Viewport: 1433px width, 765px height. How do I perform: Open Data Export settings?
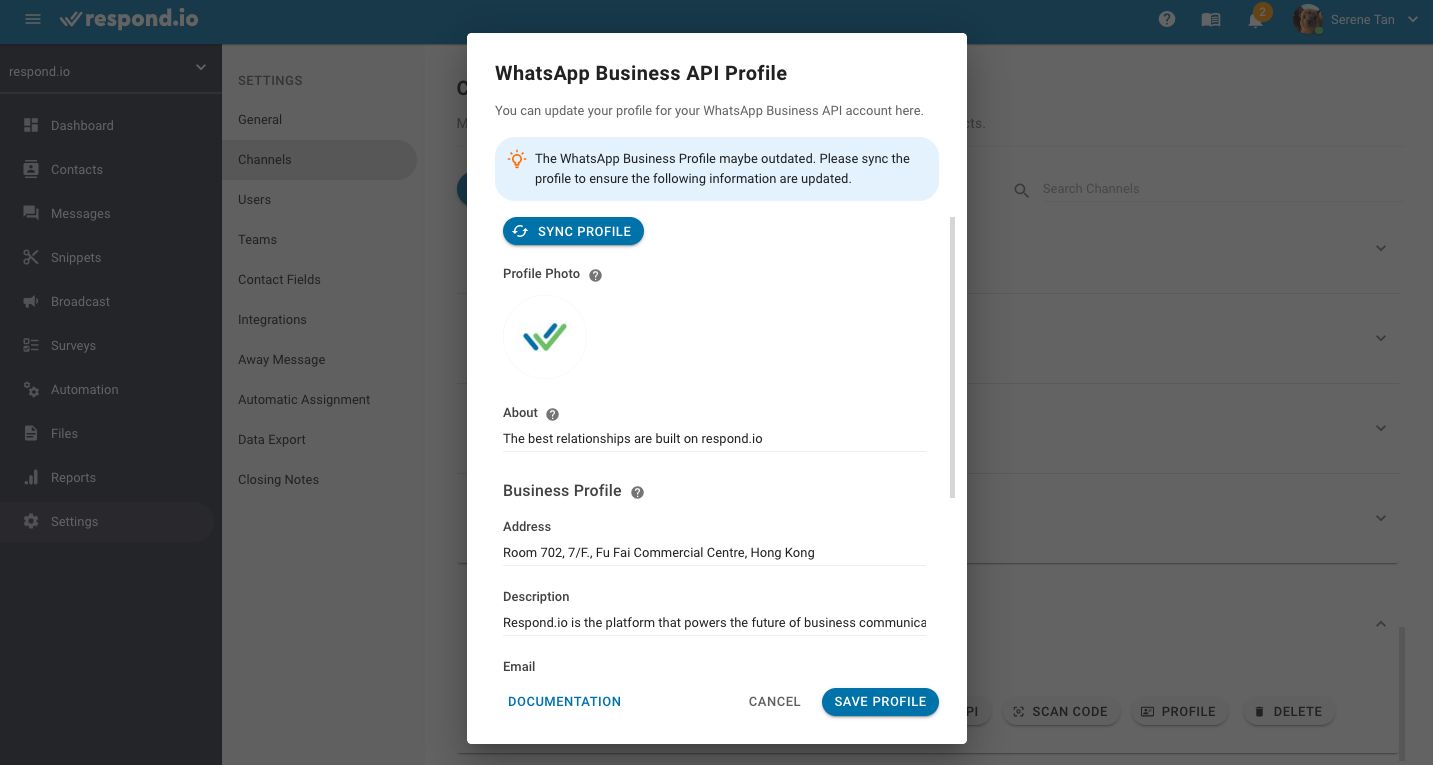pyautogui.click(x=272, y=439)
